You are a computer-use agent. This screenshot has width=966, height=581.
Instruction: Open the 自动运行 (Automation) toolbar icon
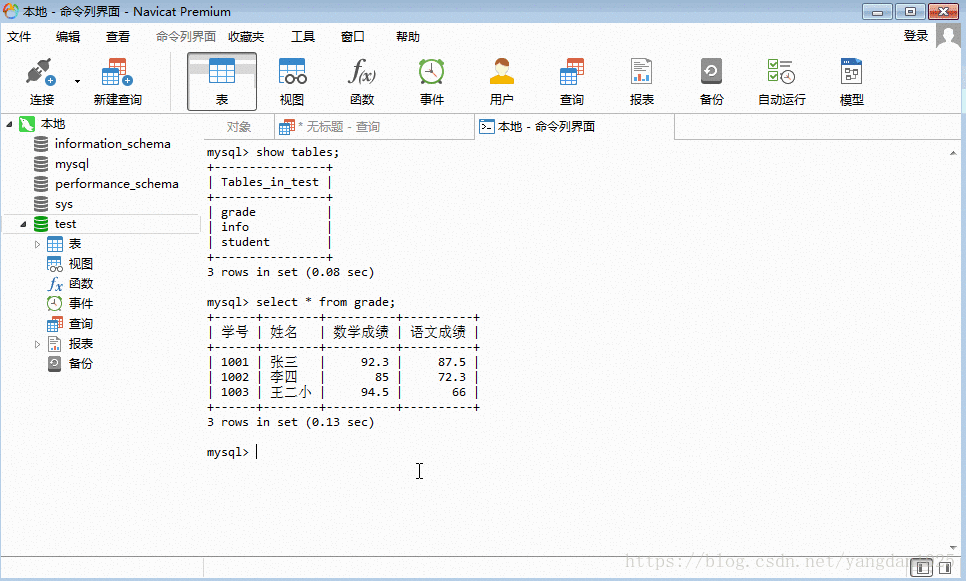pyautogui.click(x=780, y=80)
